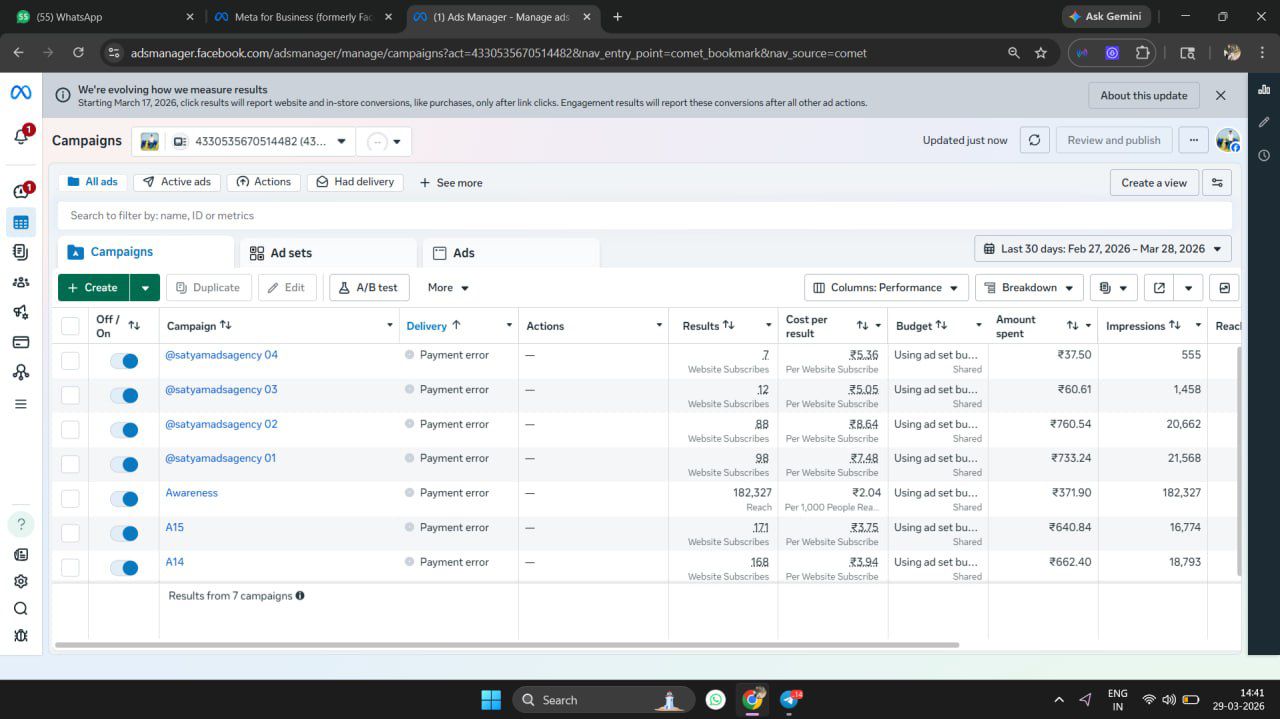
Task: Click the green Create button
Action: tap(93, 288)
